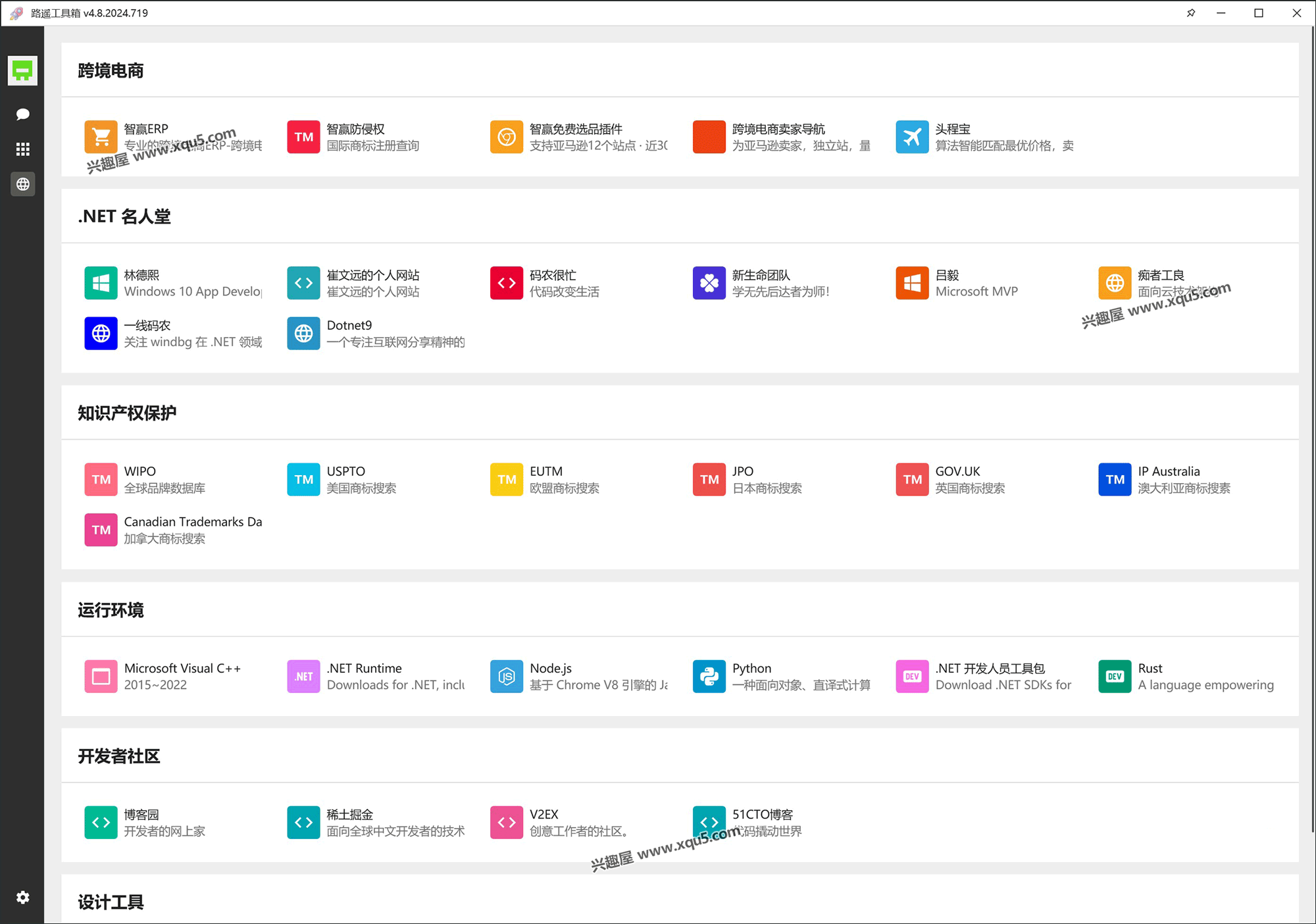The height and width of the screenshot is (924, 1316).
Task: Click the Rust green DEV icon
Action: (x=1115, y=677)
